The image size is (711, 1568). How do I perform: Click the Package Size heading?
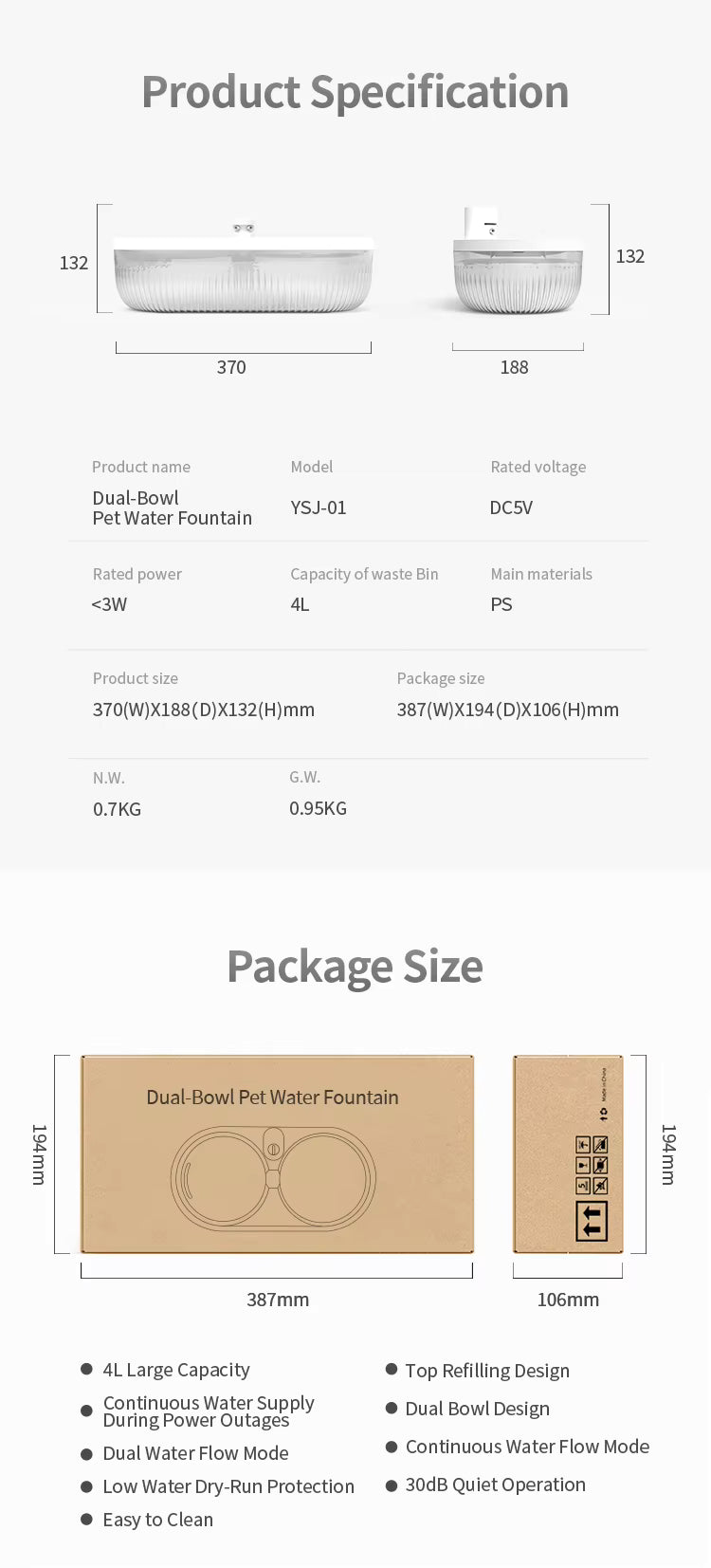tap(355, 968)
